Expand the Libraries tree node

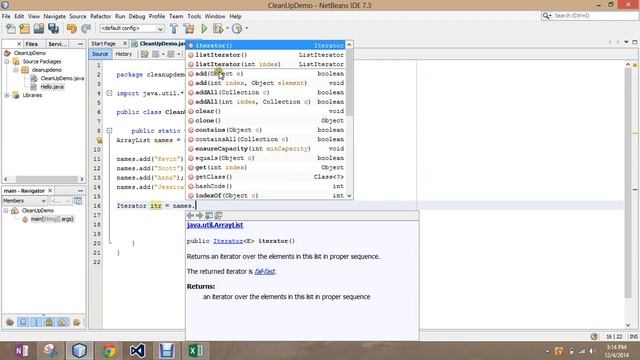point(7,95)
